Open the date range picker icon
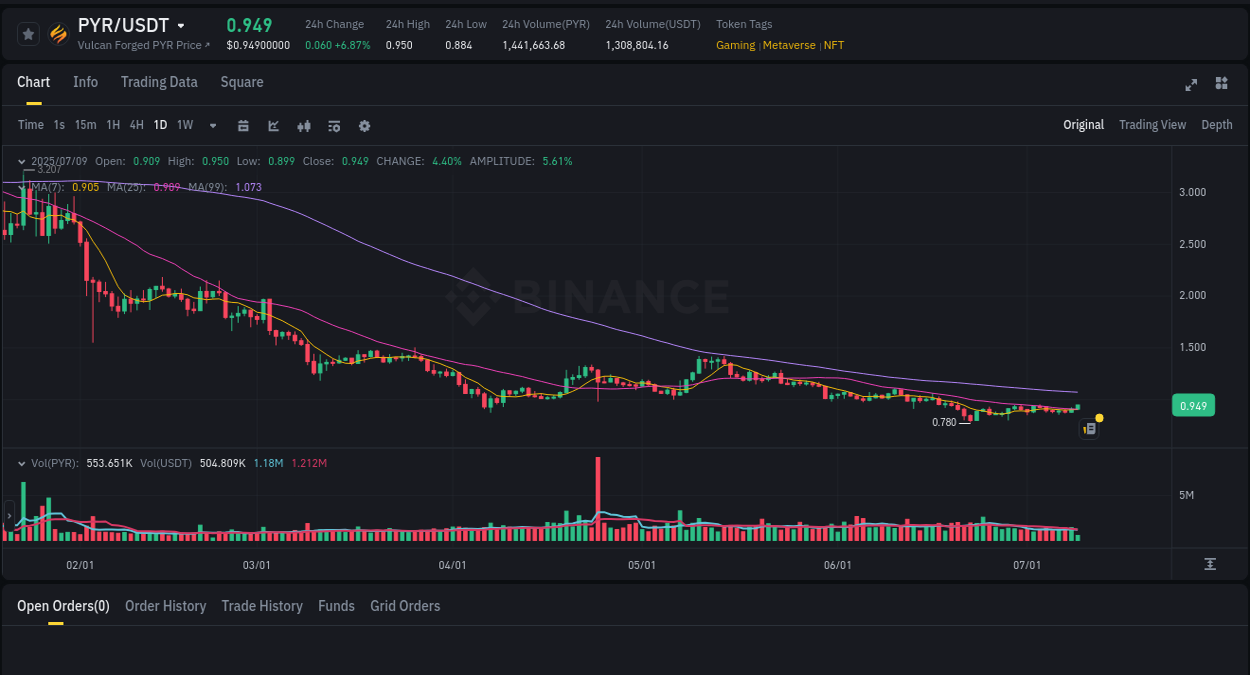The height and width of the screenshot is (675, 1250). (243, 125)
